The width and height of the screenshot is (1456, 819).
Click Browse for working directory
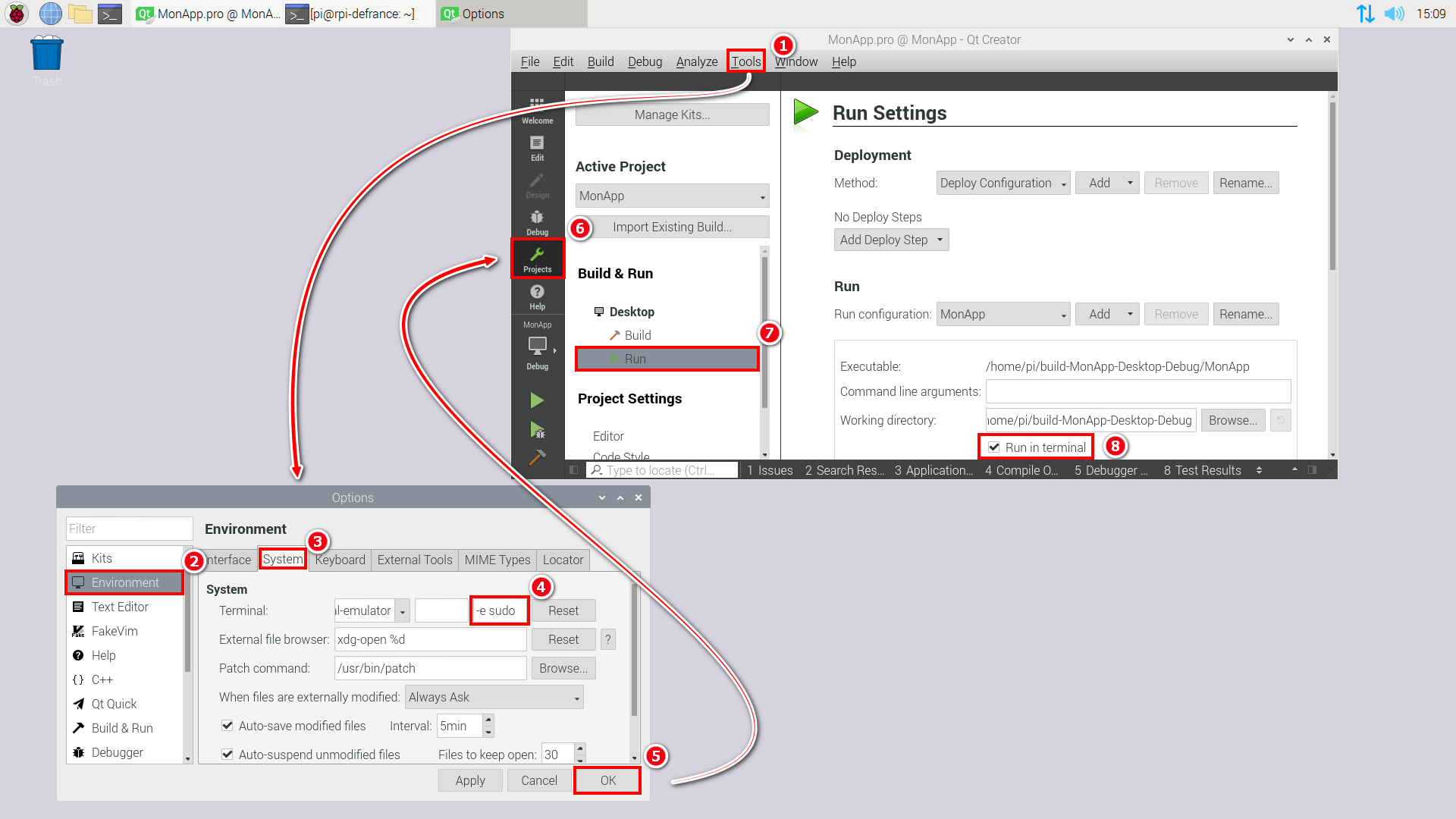[1233, 420]
